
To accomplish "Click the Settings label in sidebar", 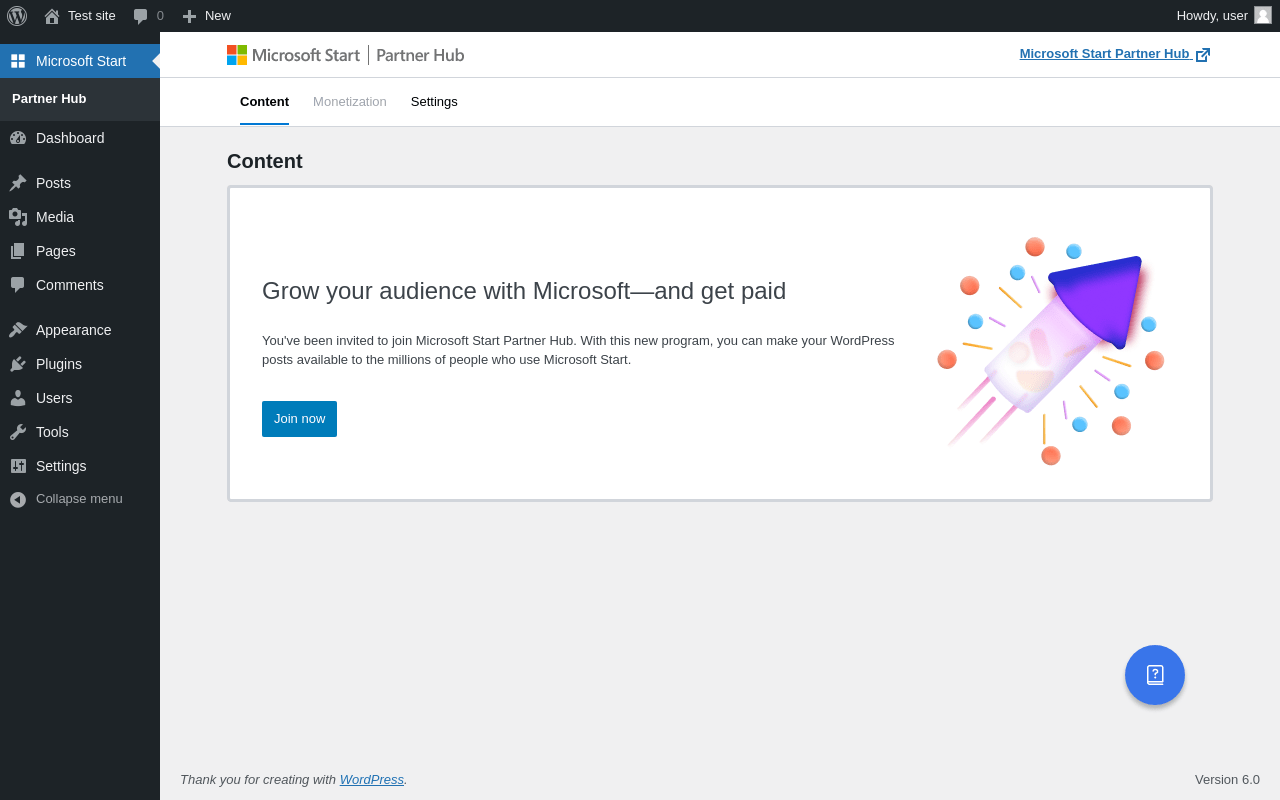I will coord(61,466).
